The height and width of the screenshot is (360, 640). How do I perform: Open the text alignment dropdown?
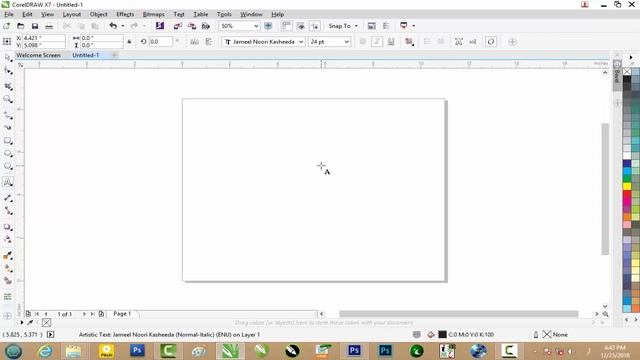click(x=409, y=42)
